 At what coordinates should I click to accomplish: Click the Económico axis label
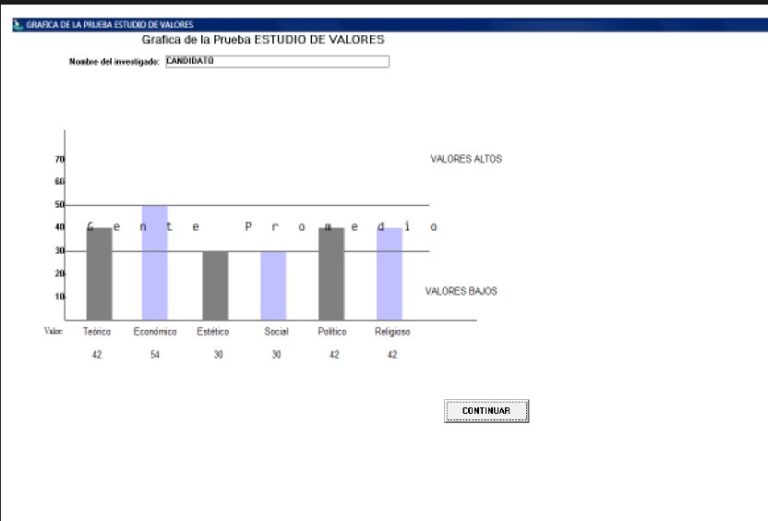click(155, 331)
